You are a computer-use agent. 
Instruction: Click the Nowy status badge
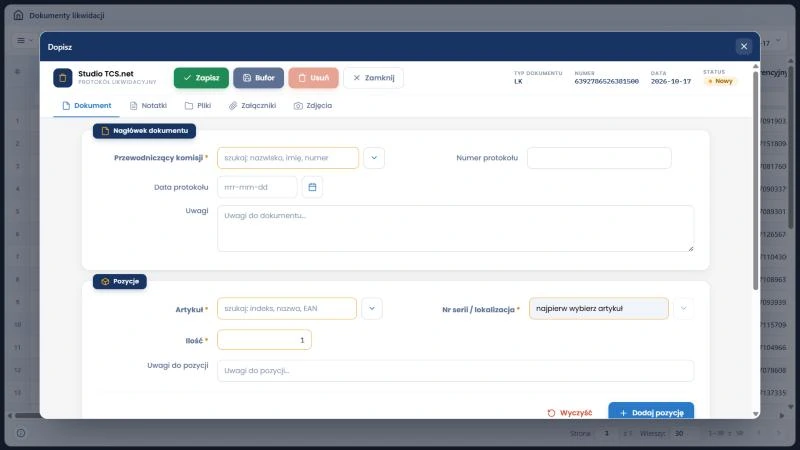(720, 81)
